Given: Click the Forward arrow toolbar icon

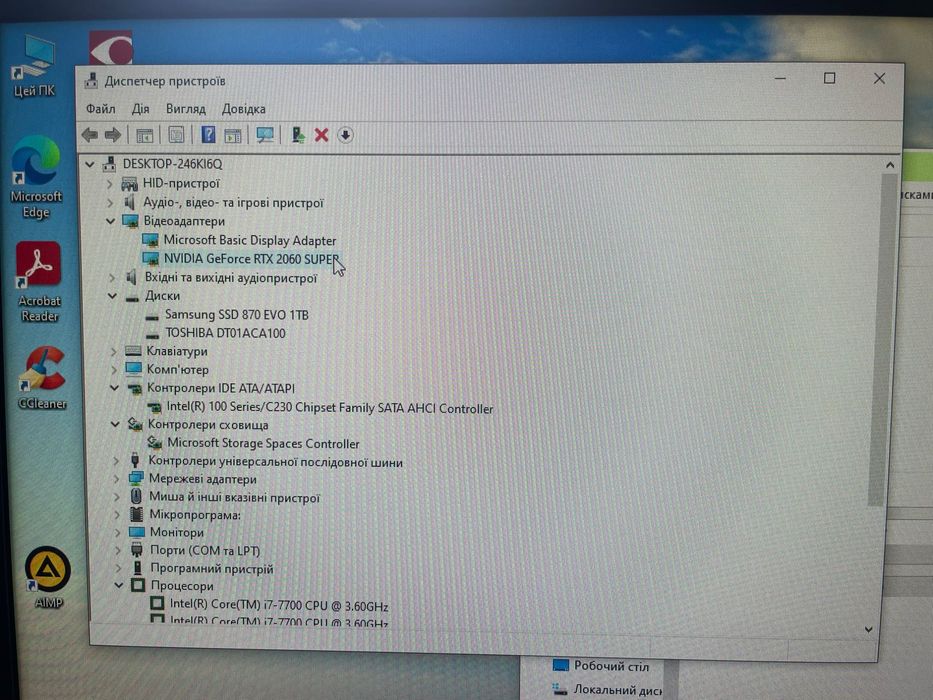Looking at the screenshot, I should point(112,135).
